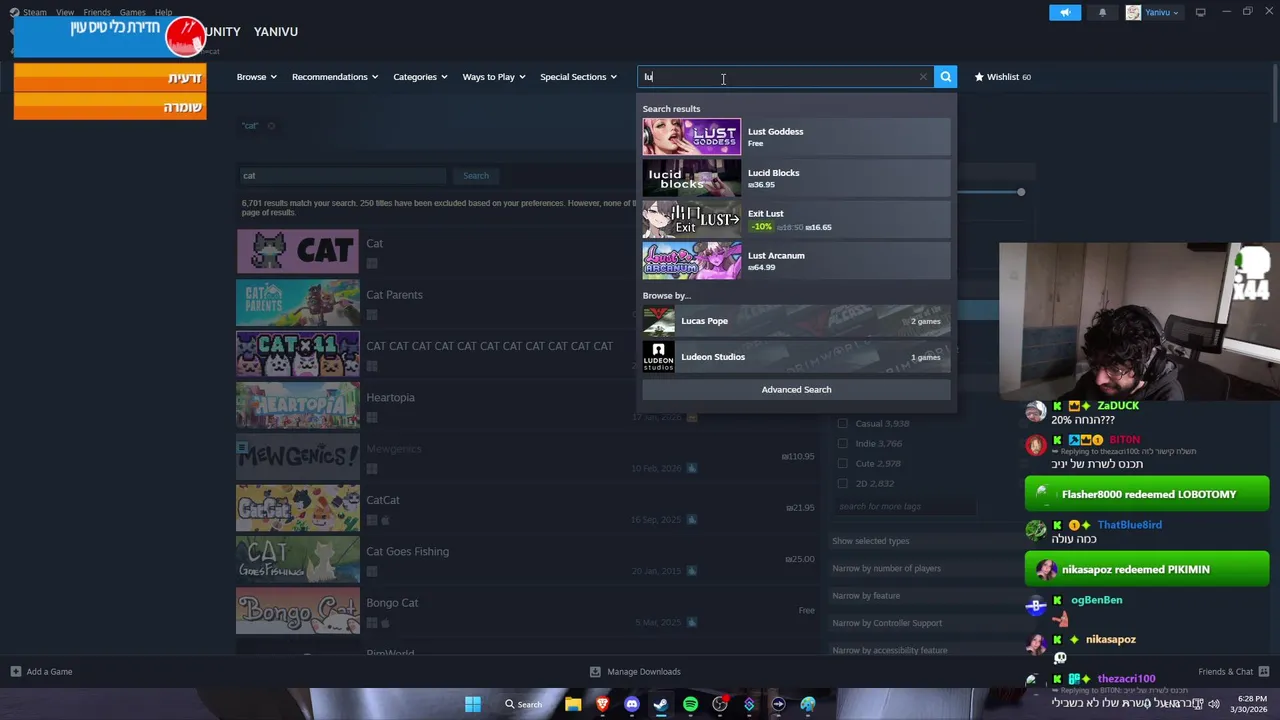Viewport: 1280px width, 720px height.
Task: Expand the Categories dropdown
Action: click(x=420, y=77)
